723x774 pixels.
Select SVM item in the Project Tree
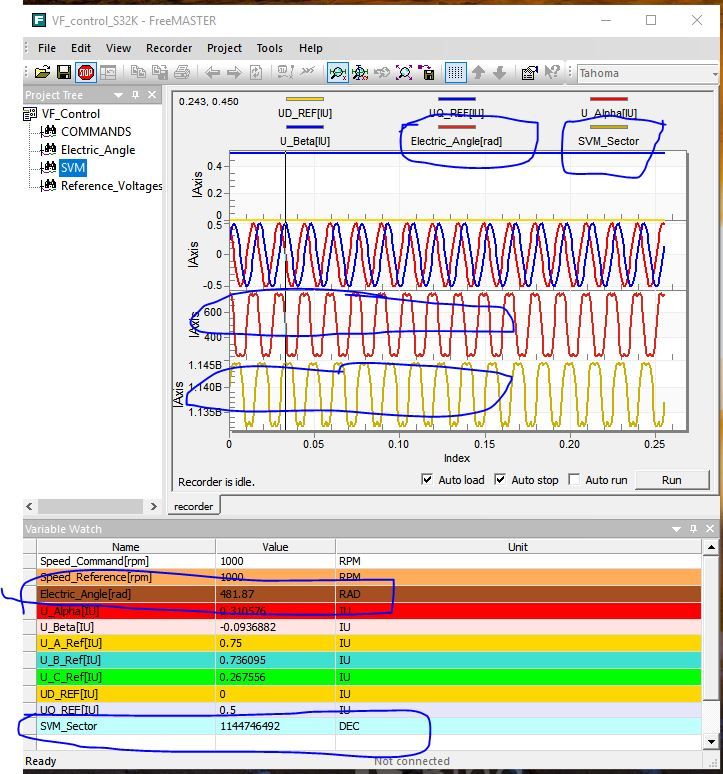73,168
